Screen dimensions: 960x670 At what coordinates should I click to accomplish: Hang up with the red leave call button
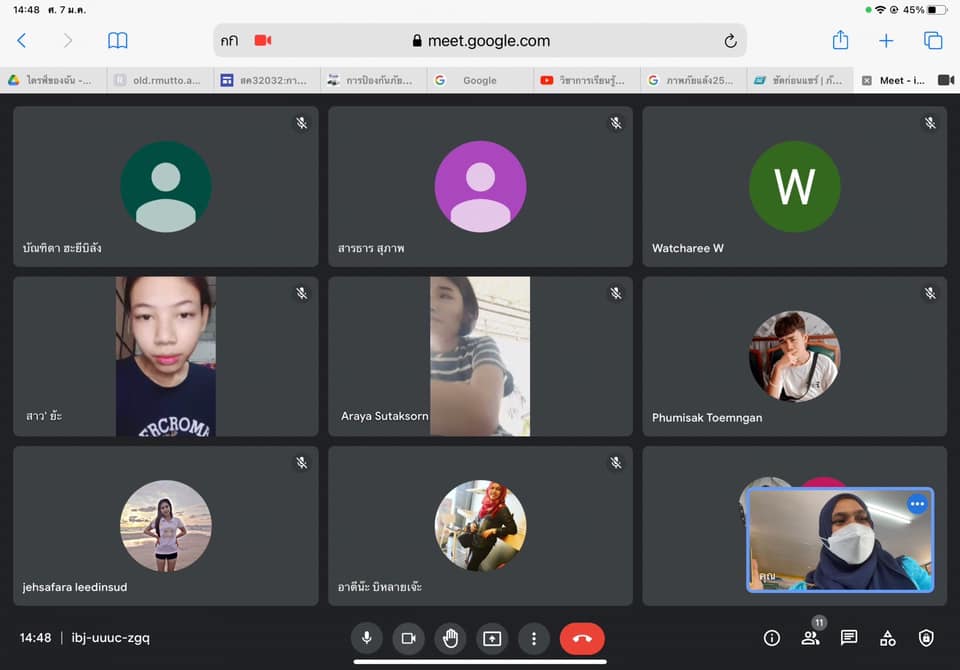coord(582,638)
